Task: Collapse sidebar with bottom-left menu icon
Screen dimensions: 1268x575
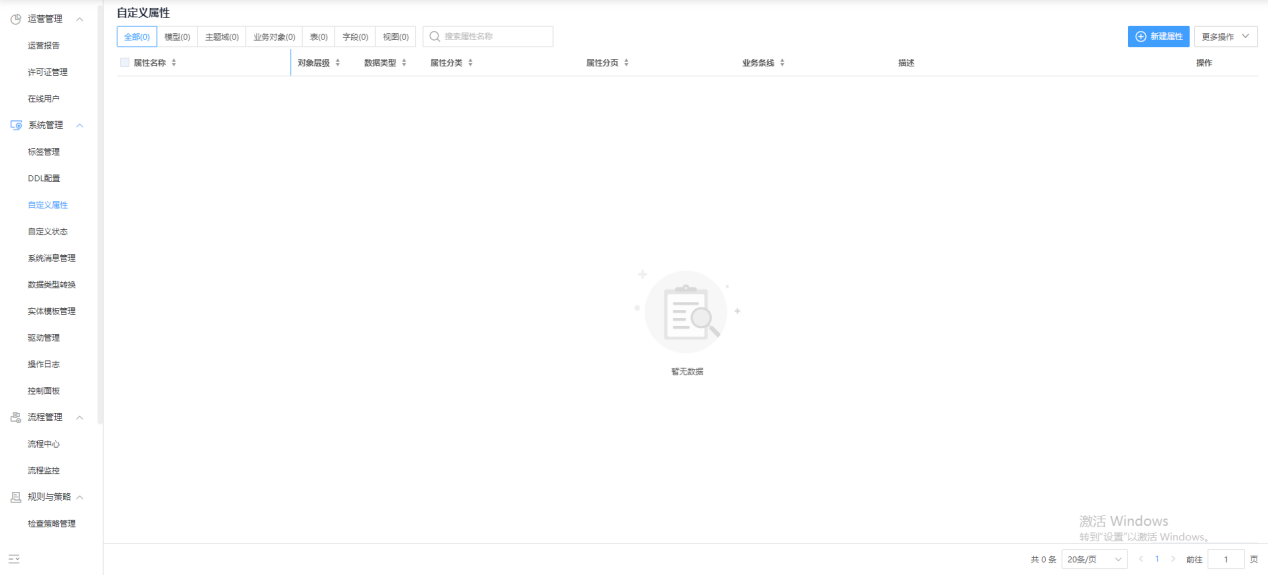Action: [x=14, y=559]
